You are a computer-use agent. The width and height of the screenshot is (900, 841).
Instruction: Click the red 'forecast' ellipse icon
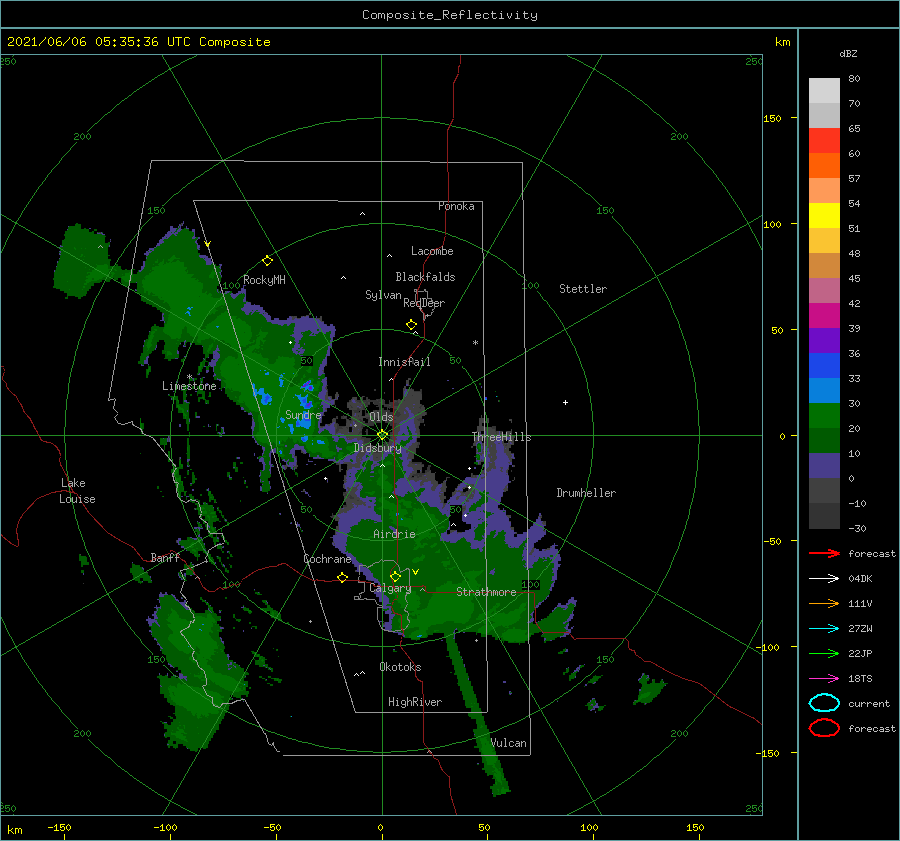coord(824,728)
